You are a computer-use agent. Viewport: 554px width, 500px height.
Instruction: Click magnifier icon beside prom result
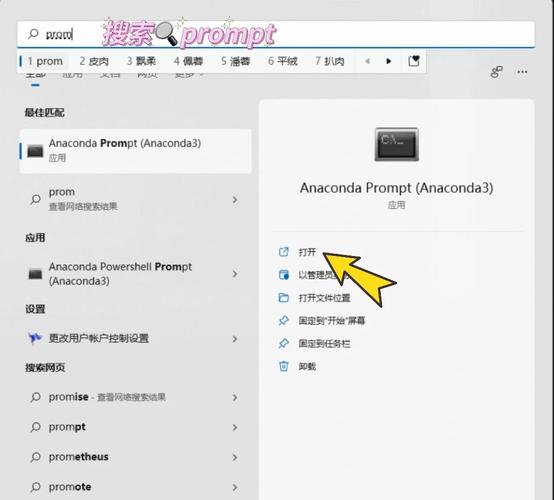pos(35,199)
